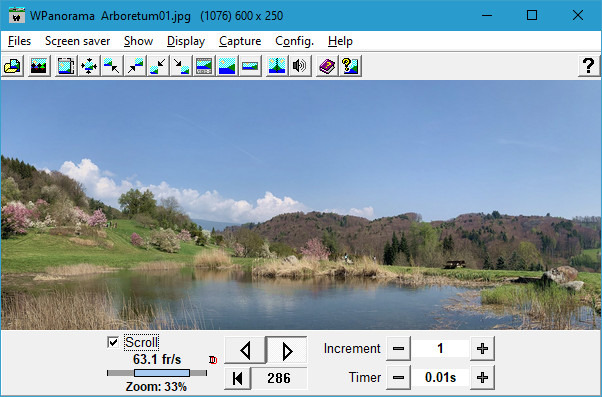Viewport: 602px width, 397px height.
Task: Click the position field showing 286
Action: click(279, 378)
